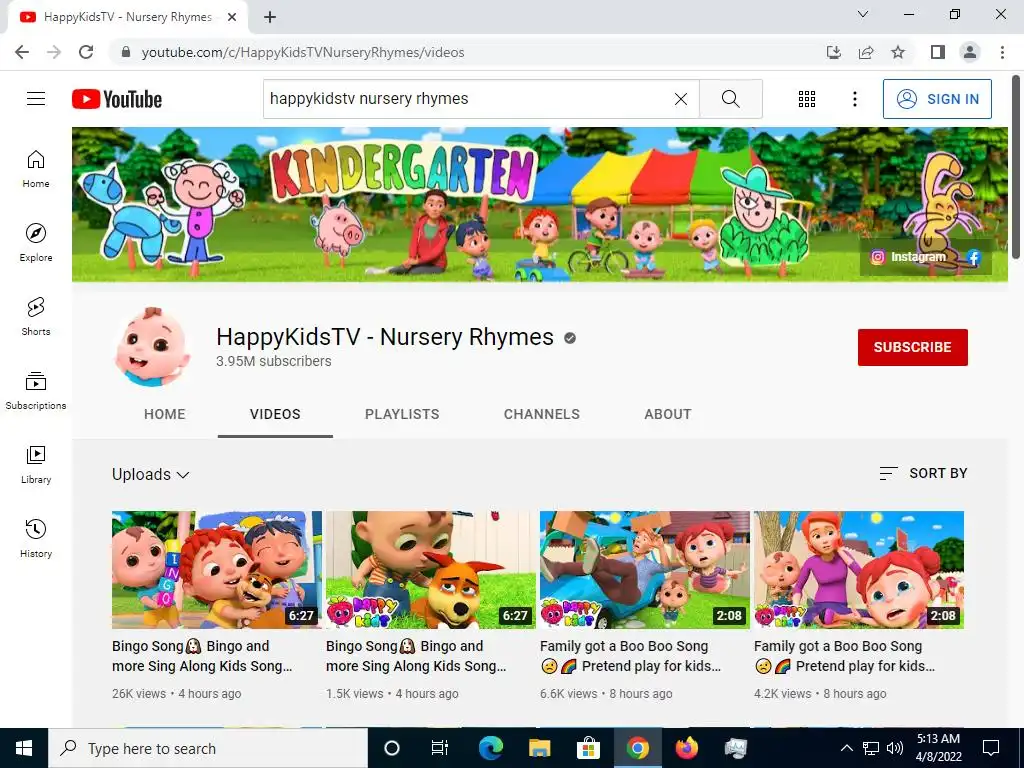Open Task View on the taskbar

coord(440,748)
